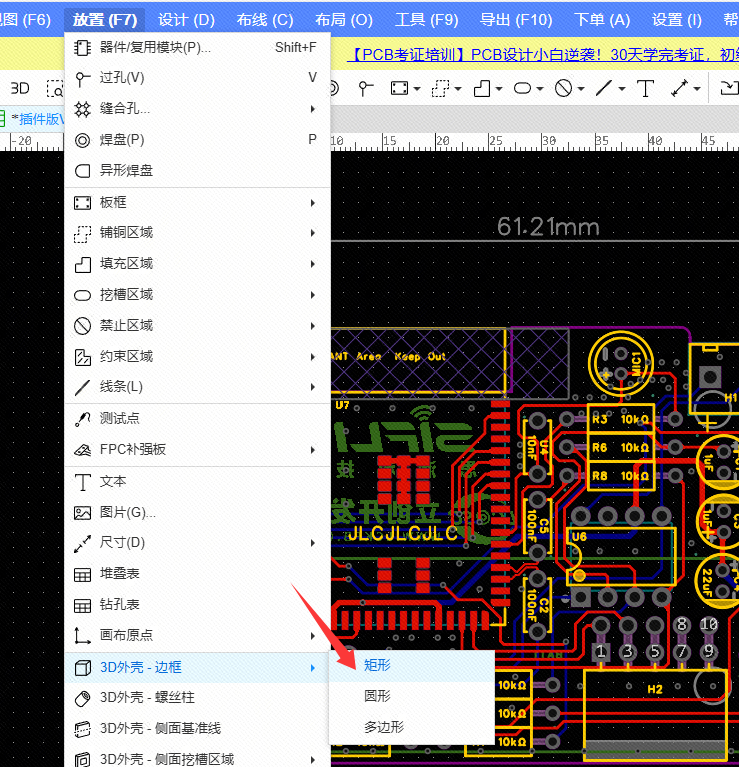Choose 圆形 in the border submenu
Viewport: 739px width, 767px height.
377,696
